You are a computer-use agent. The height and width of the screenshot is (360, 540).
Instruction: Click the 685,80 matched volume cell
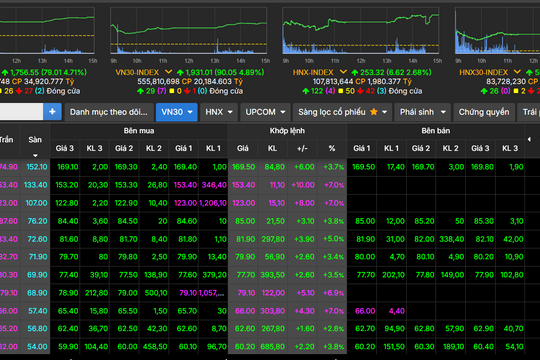[273, 347]
